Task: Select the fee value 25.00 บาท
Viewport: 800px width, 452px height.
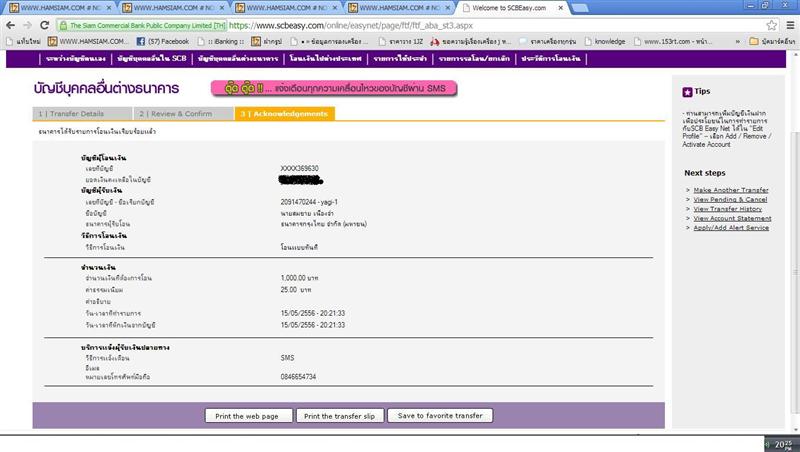Action: point(296,290)
